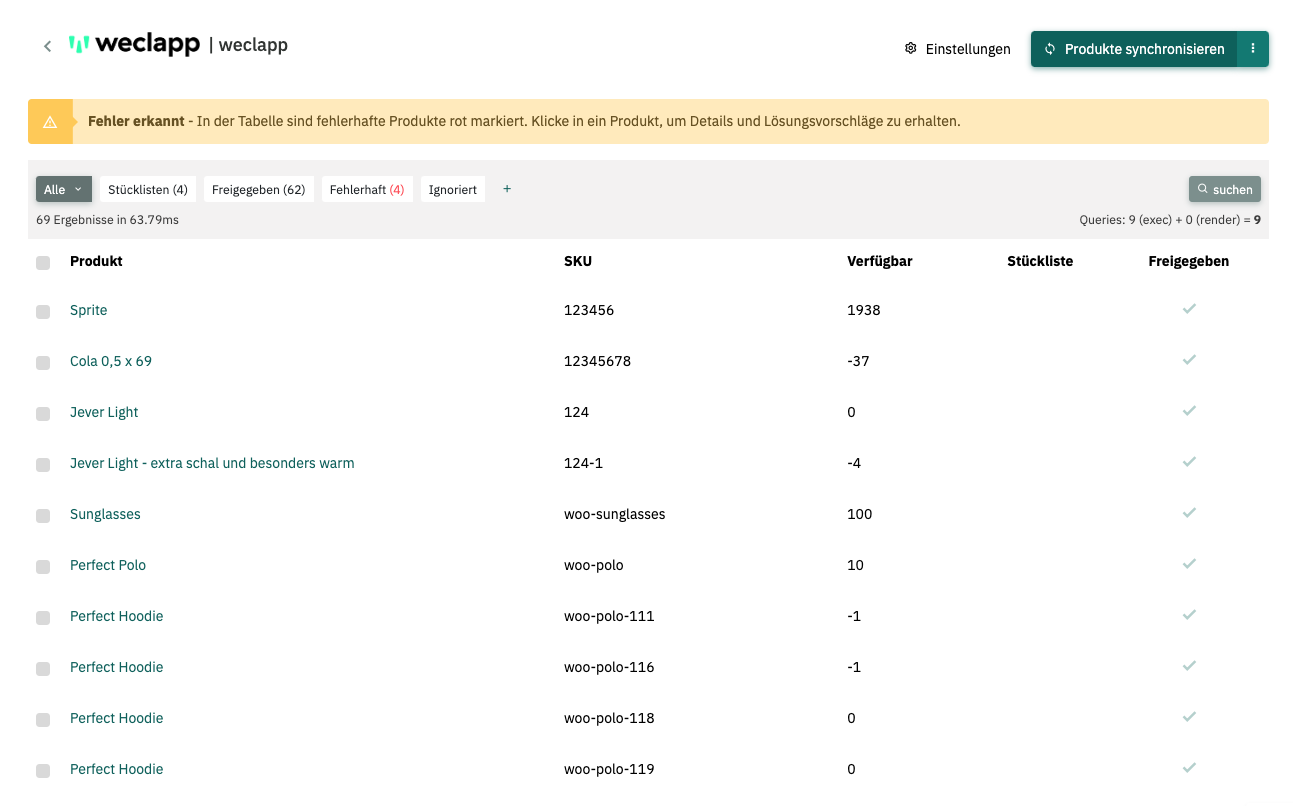Screen dimensions: 1293x806
Task: Click the plus icon to add filter
Action: tap(507, 189)
